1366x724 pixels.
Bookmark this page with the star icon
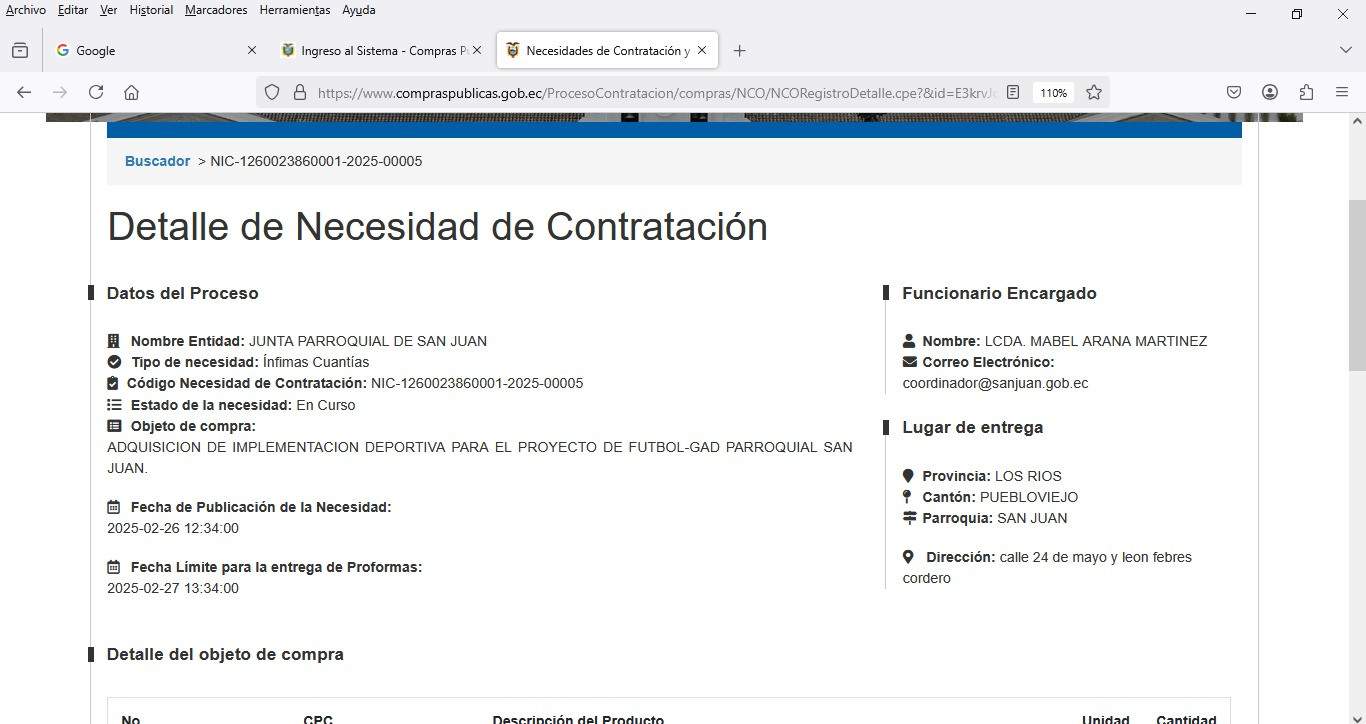[1094, 92]
